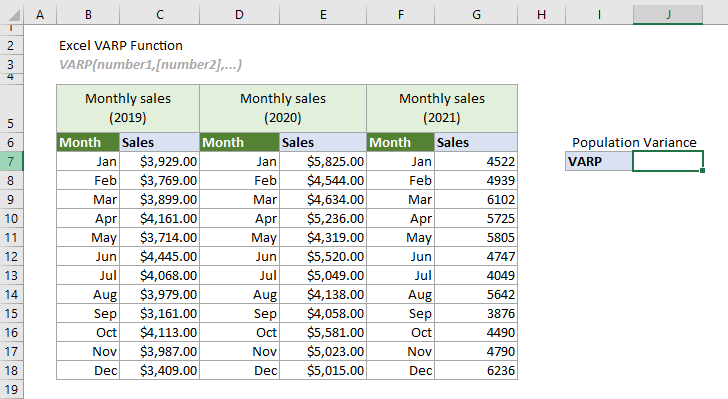Image resolution: width=728 pixels, height=399 pixels.
Task: Click the Monthly sales (2019) header cell
Action: [128, 108]
